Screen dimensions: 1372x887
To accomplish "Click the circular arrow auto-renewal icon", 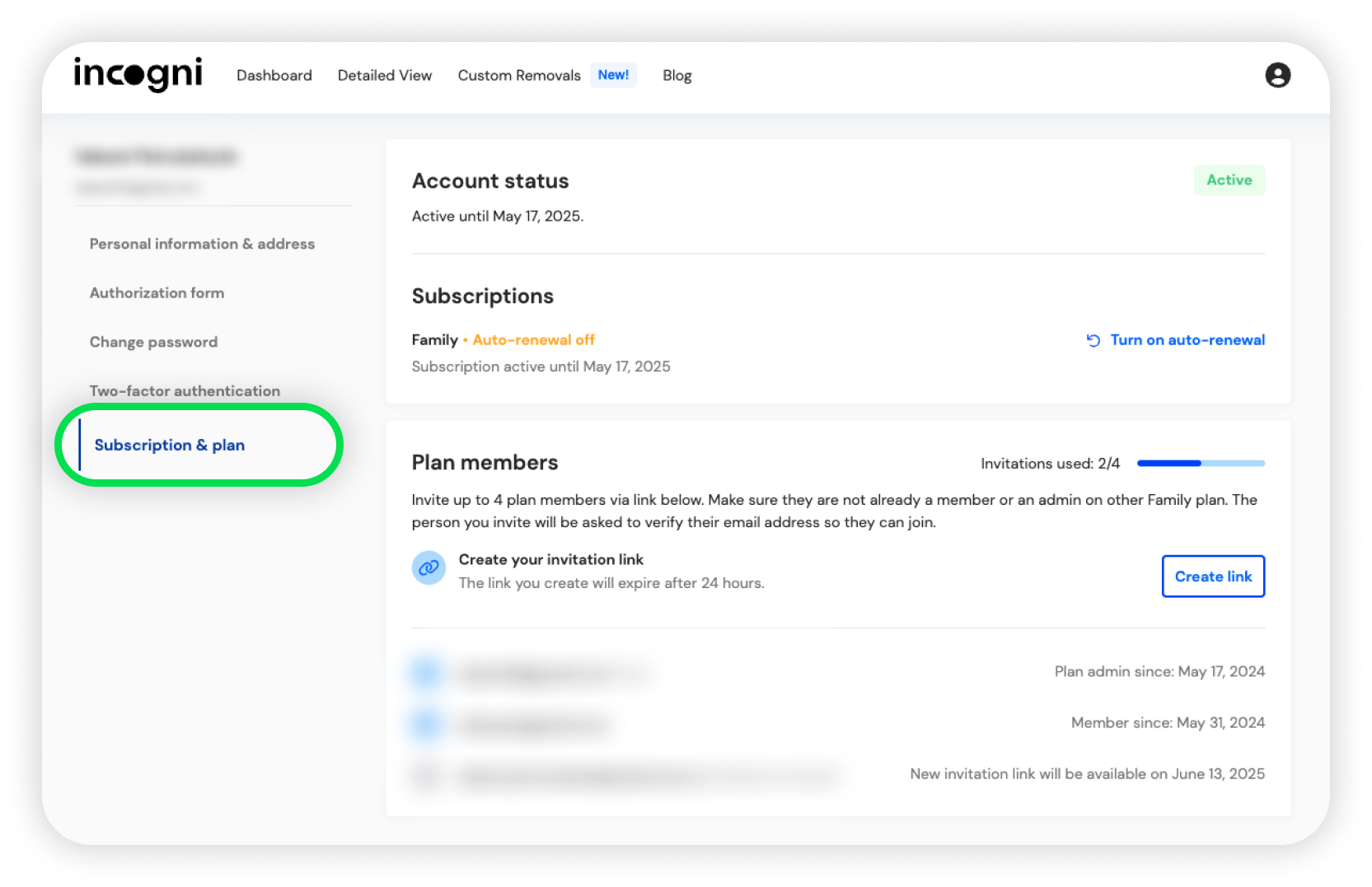I will click(x=1093, y=340).
